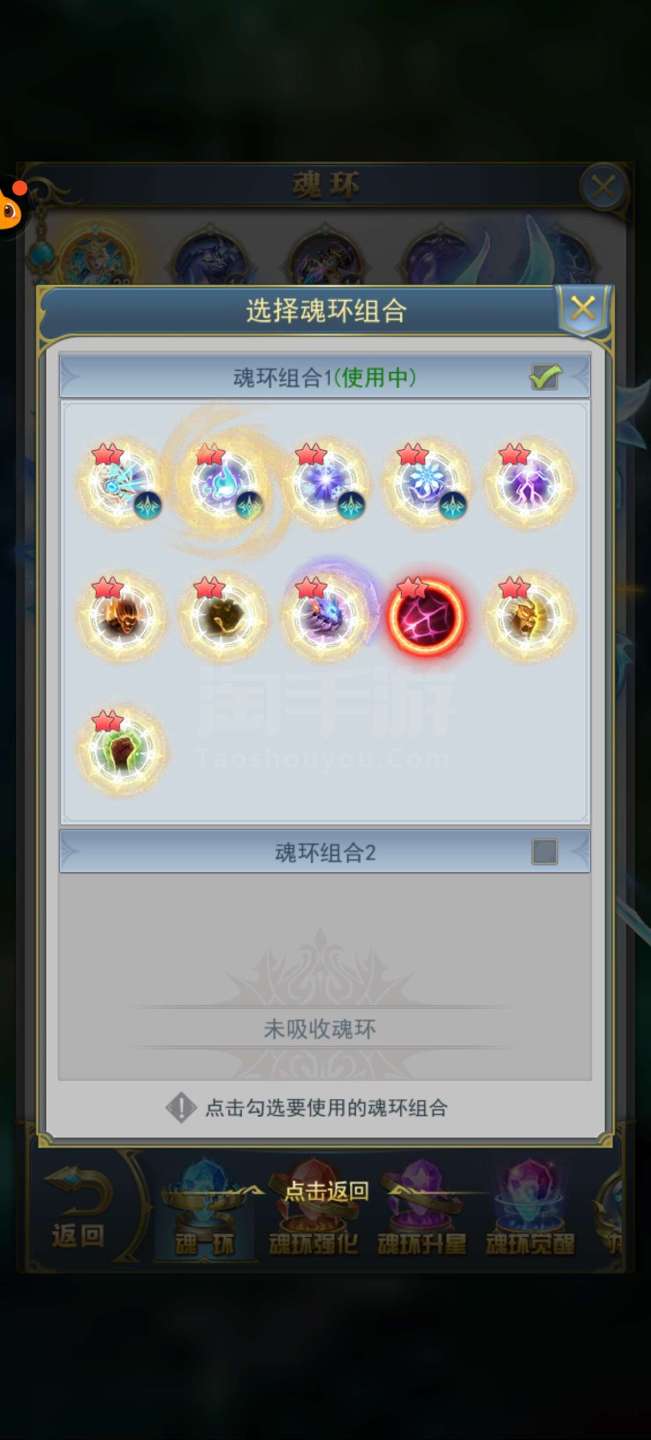This screenshot has height=1440, width=651.
Task: Tap the empty 未吸收魂环 slot area
Action: 325,976
